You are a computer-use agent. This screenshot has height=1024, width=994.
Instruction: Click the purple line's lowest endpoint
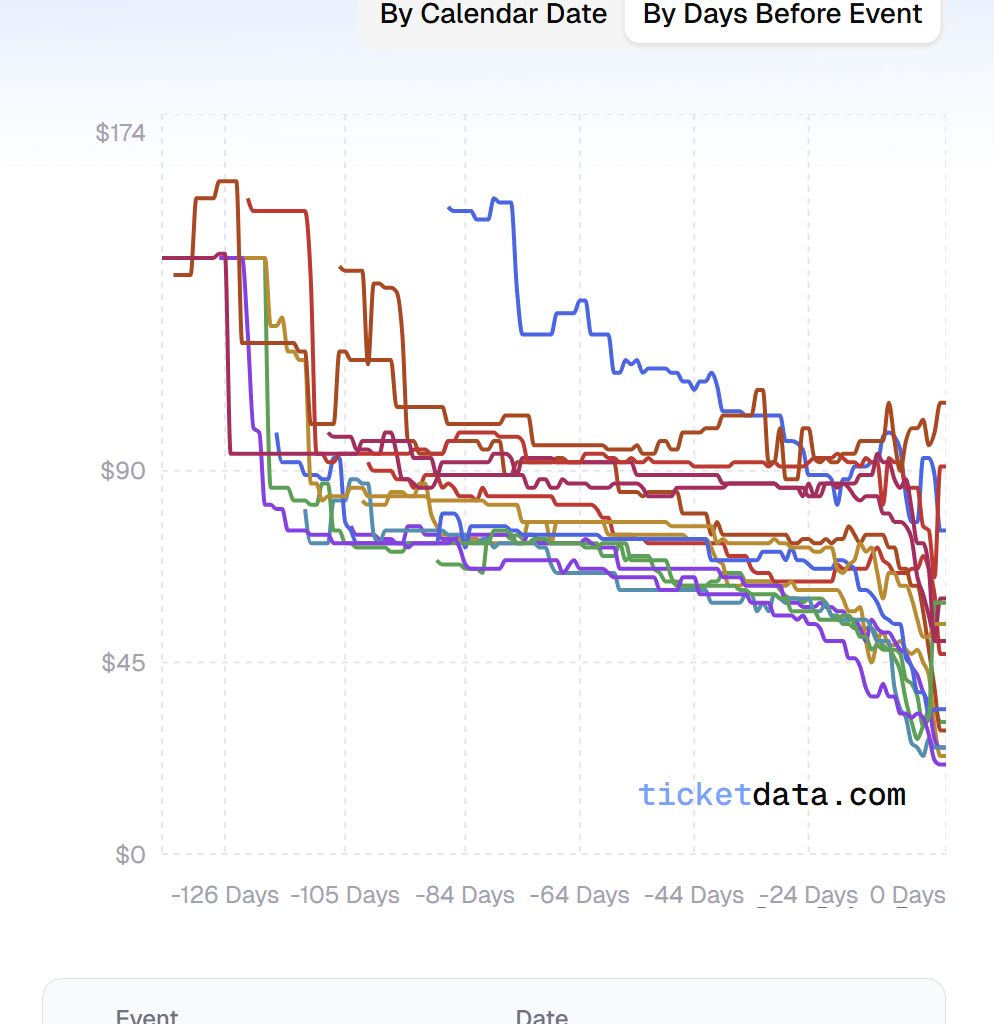pos(942,765)
